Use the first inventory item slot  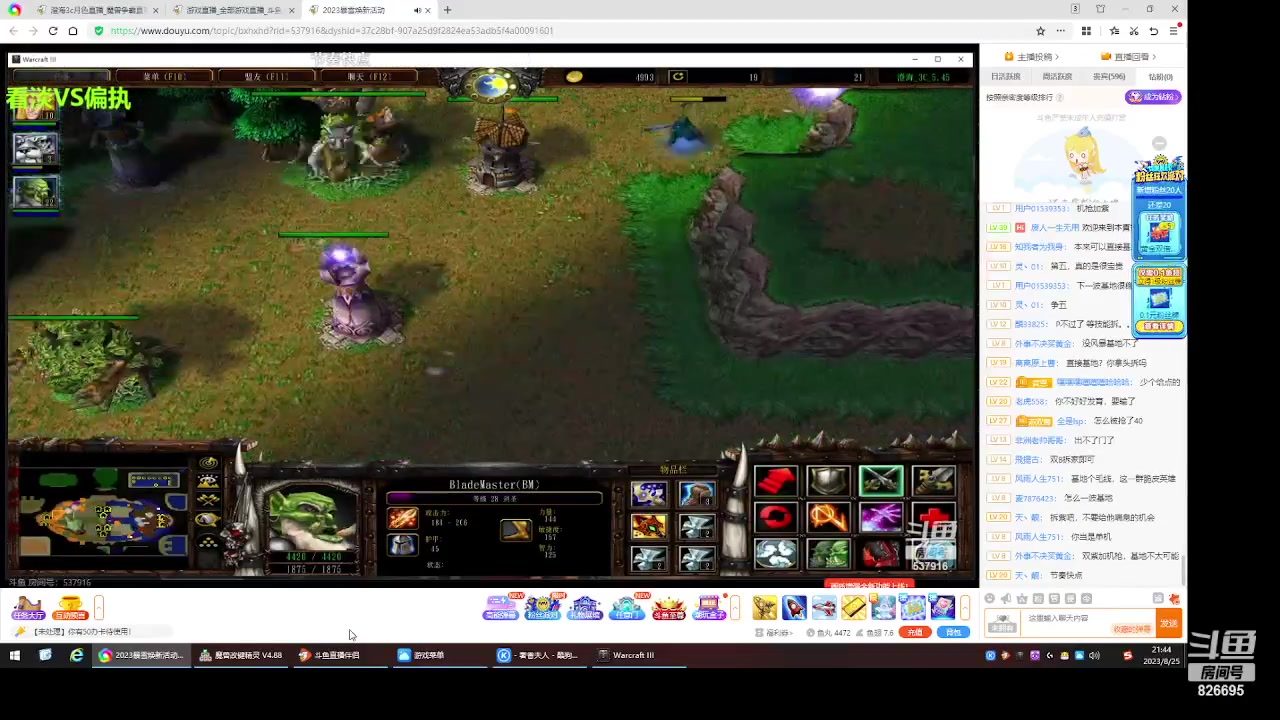[649, 494]
